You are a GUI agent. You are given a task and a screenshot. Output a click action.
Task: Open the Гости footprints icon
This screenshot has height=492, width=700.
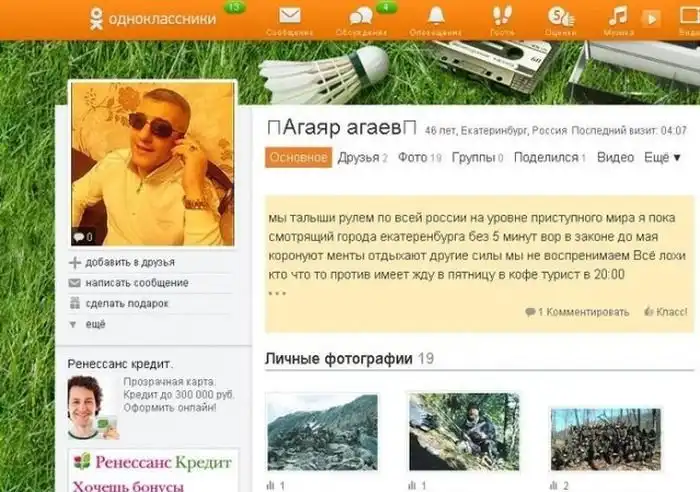click(x=501, y=16)
